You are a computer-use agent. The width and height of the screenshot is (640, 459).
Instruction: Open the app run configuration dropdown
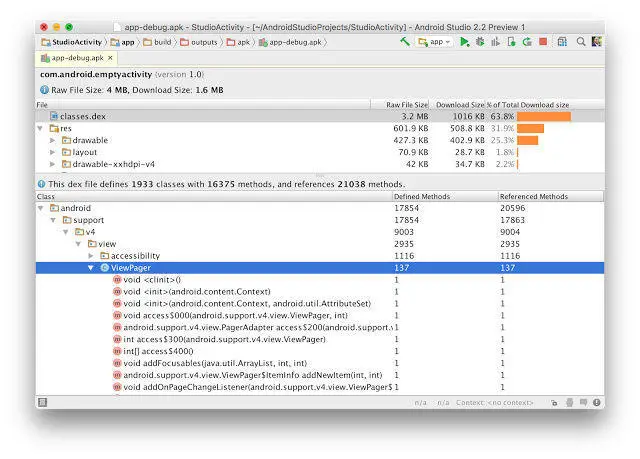click(x=434, y=42)
